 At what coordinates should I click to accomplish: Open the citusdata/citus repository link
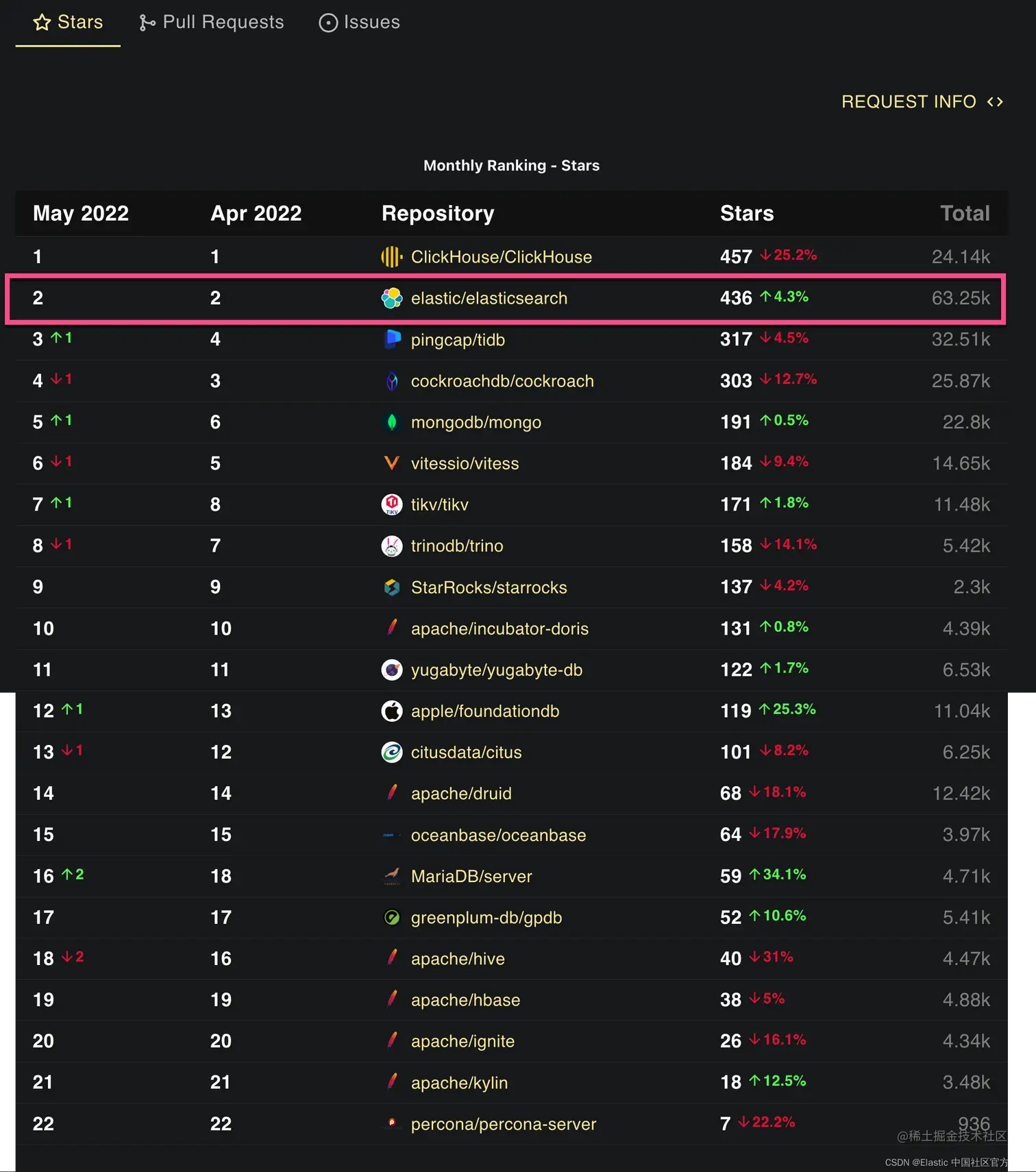coord(466,752)
